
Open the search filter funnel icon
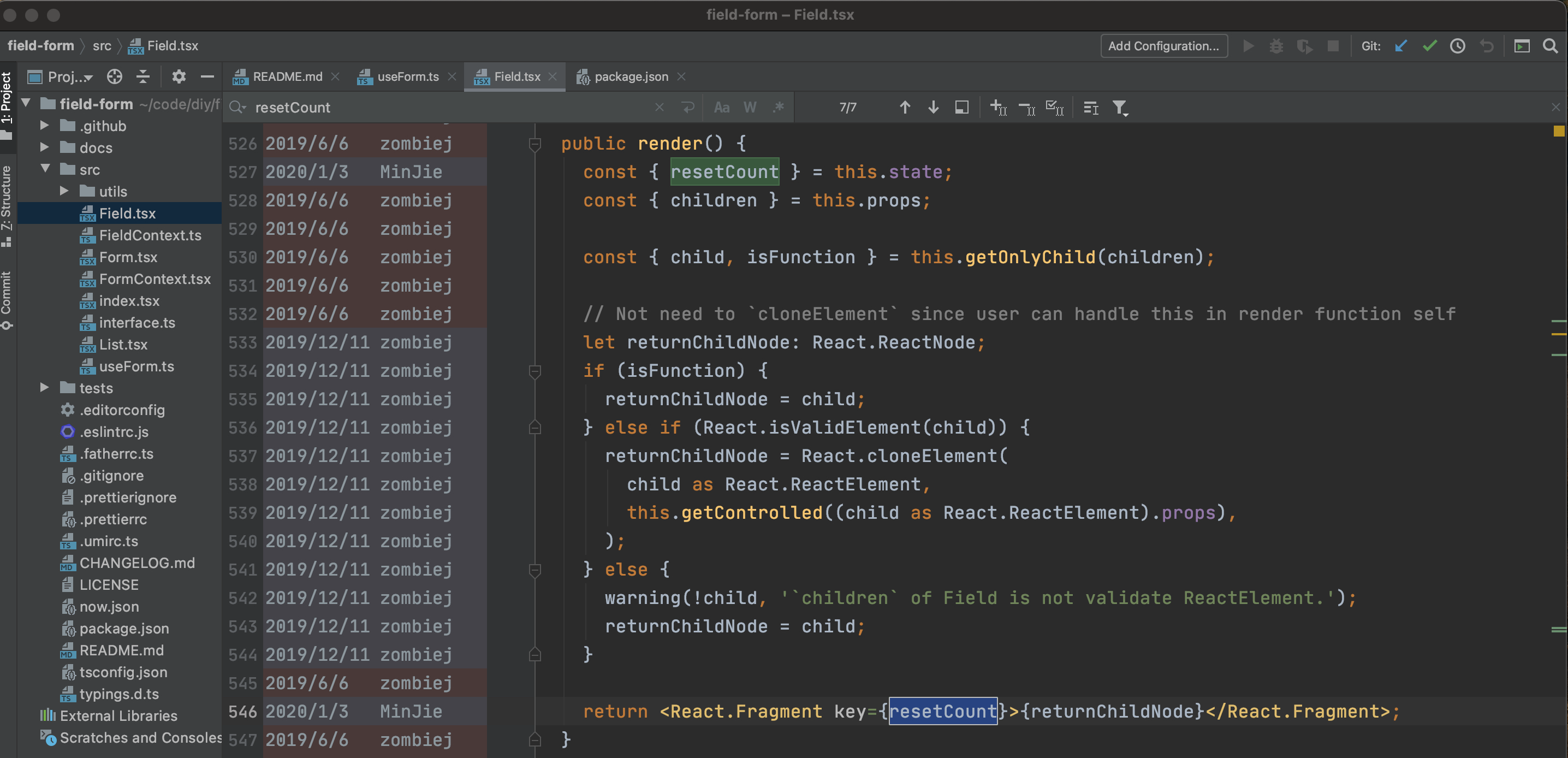pyautogui.click(x=1121, y=107)
